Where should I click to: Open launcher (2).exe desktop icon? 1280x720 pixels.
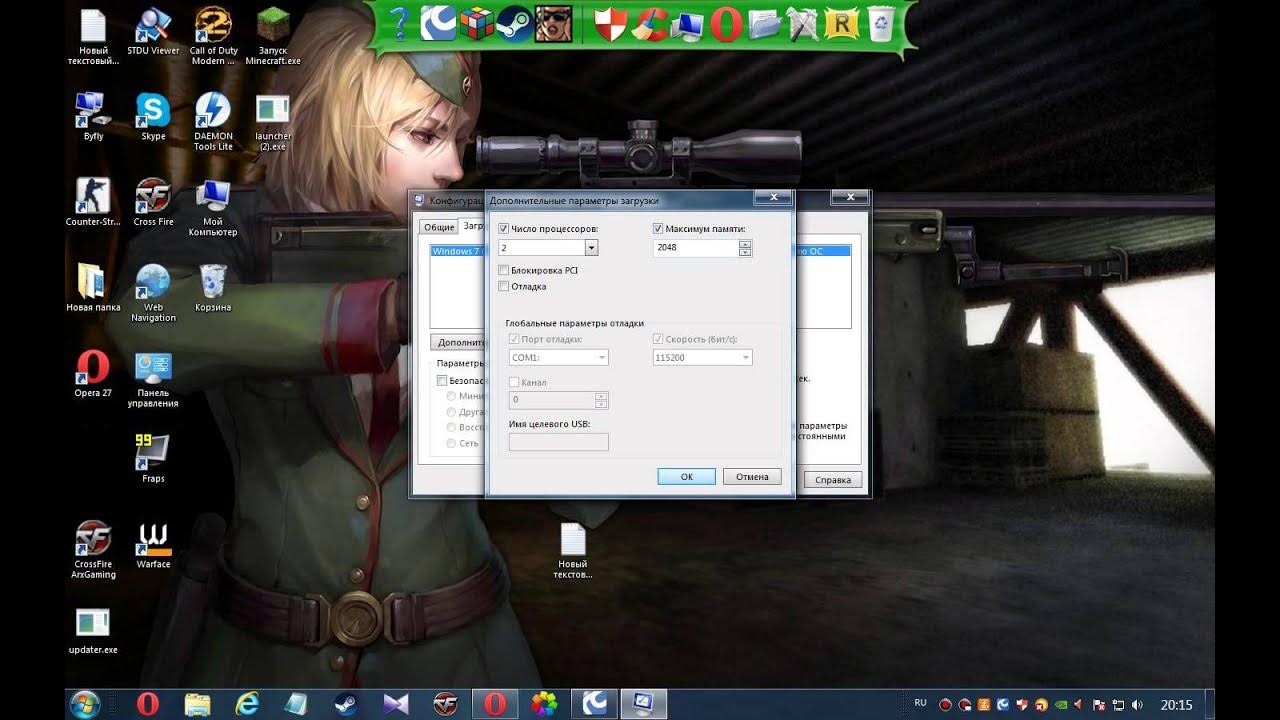[273, 122]
